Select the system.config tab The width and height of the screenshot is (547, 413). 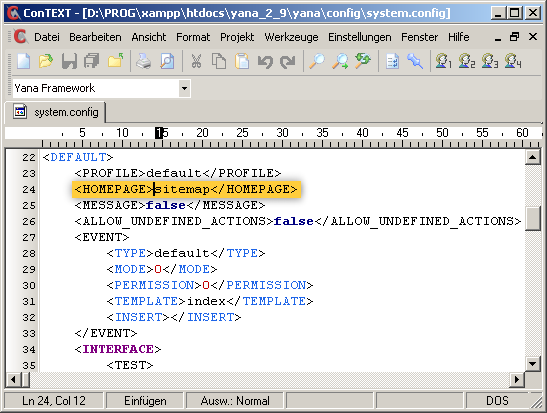tap(55, 112)
